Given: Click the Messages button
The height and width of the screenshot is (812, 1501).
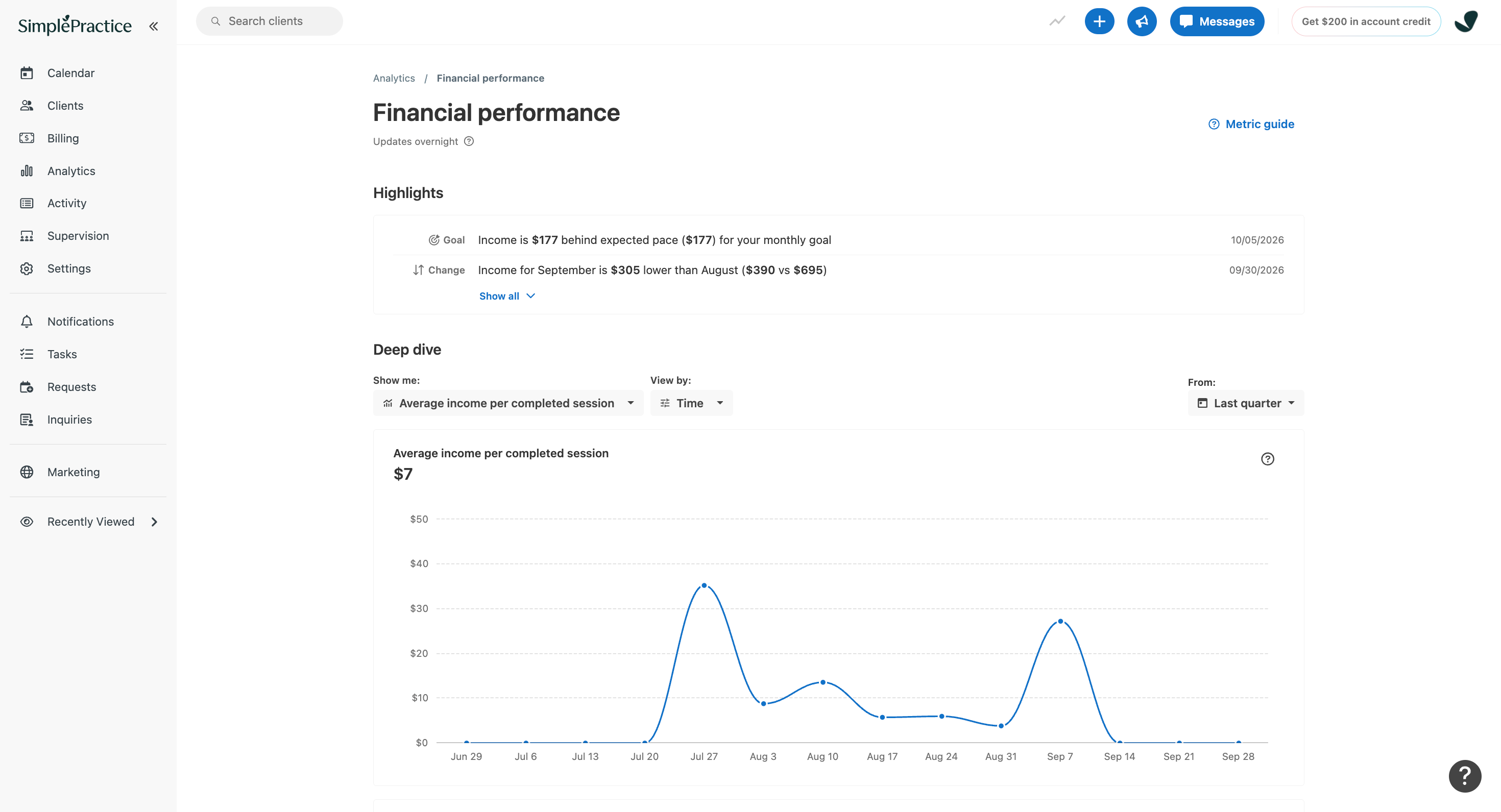Looking at the screenshot, I should coord(1217,21).
